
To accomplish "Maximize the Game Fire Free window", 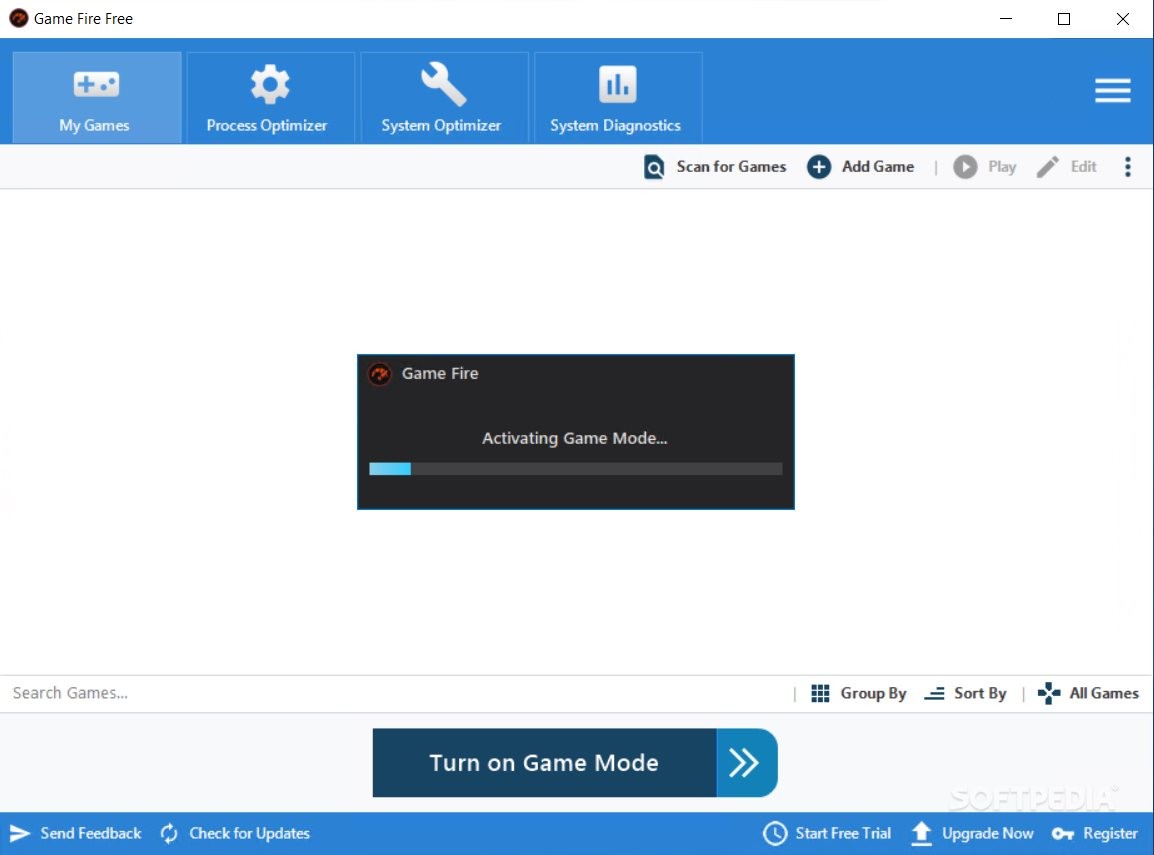I will coord(1063,18).
